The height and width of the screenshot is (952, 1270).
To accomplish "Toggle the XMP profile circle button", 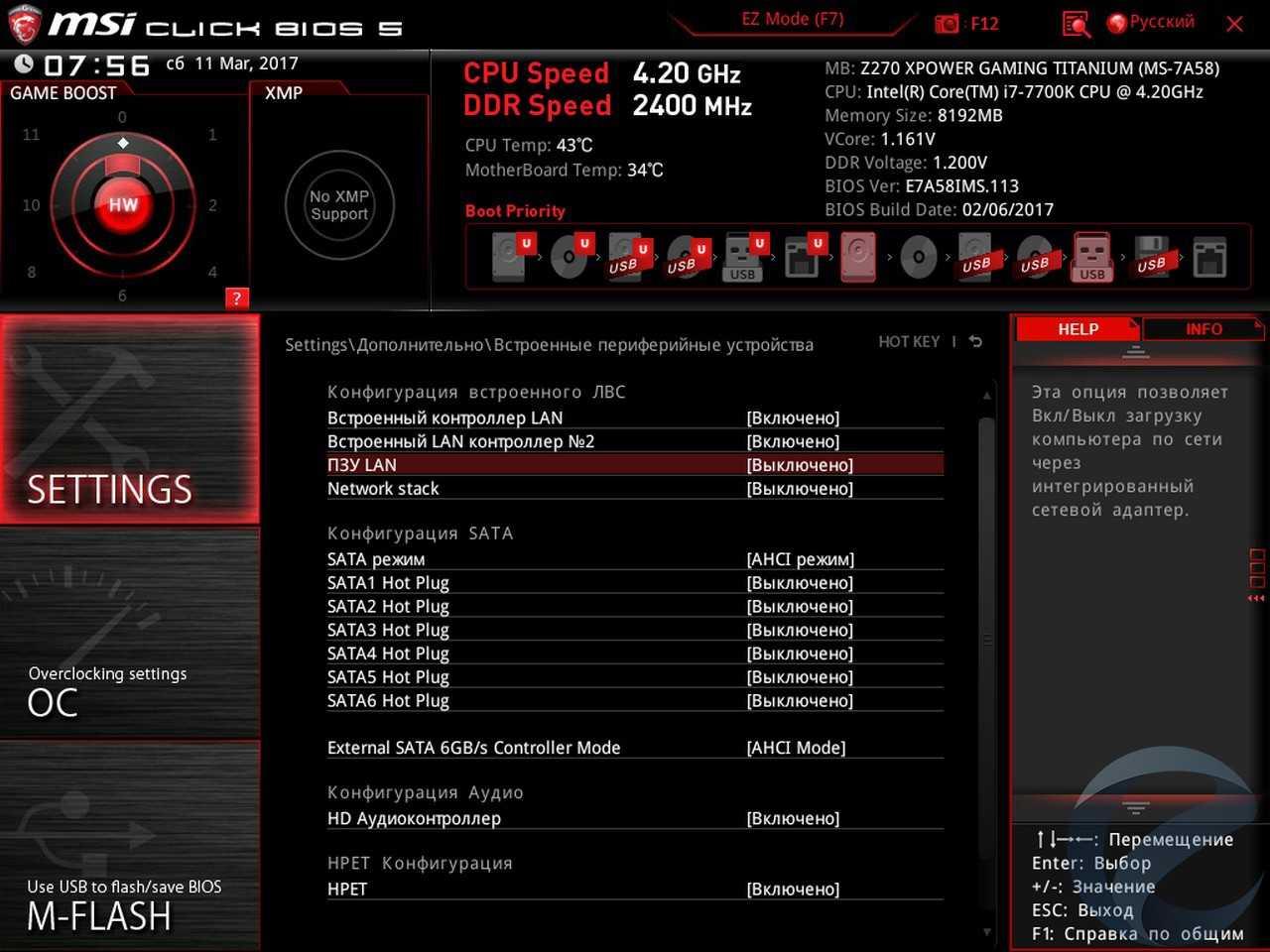I will coord(339,205).
